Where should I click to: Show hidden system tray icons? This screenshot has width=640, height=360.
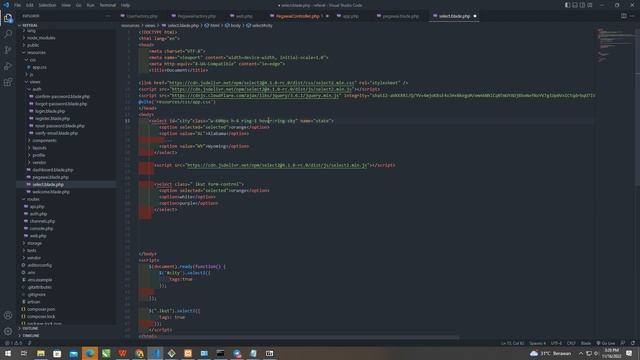(581, 353)
